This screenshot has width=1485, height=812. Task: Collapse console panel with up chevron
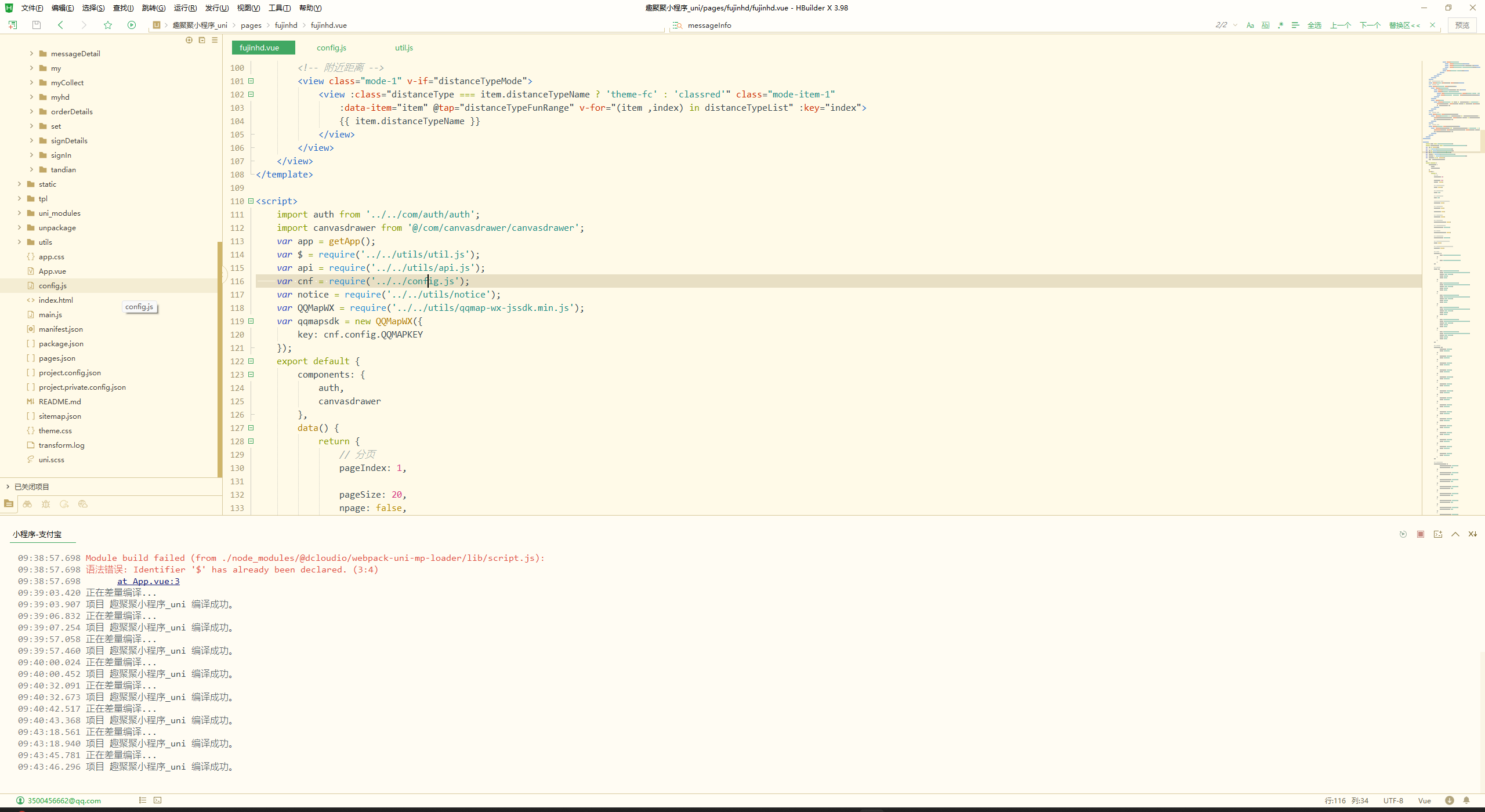point(1455,534)
